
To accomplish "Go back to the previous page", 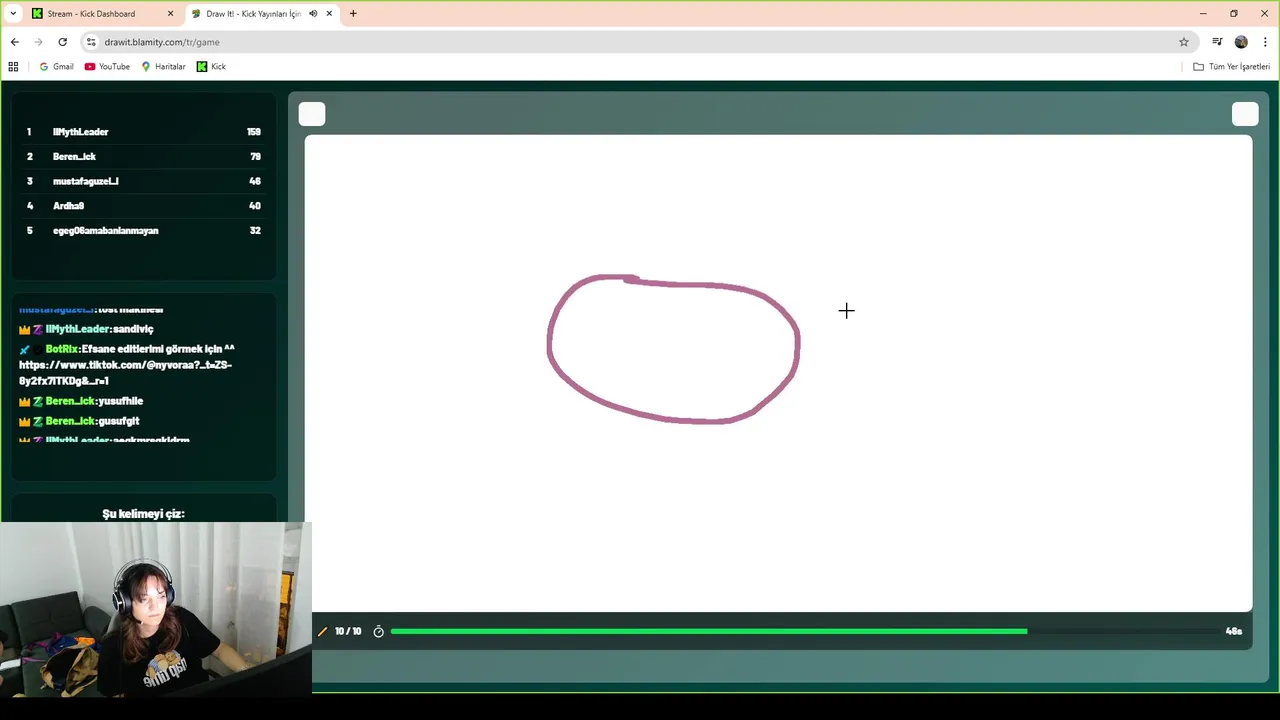I will [14, 42].
